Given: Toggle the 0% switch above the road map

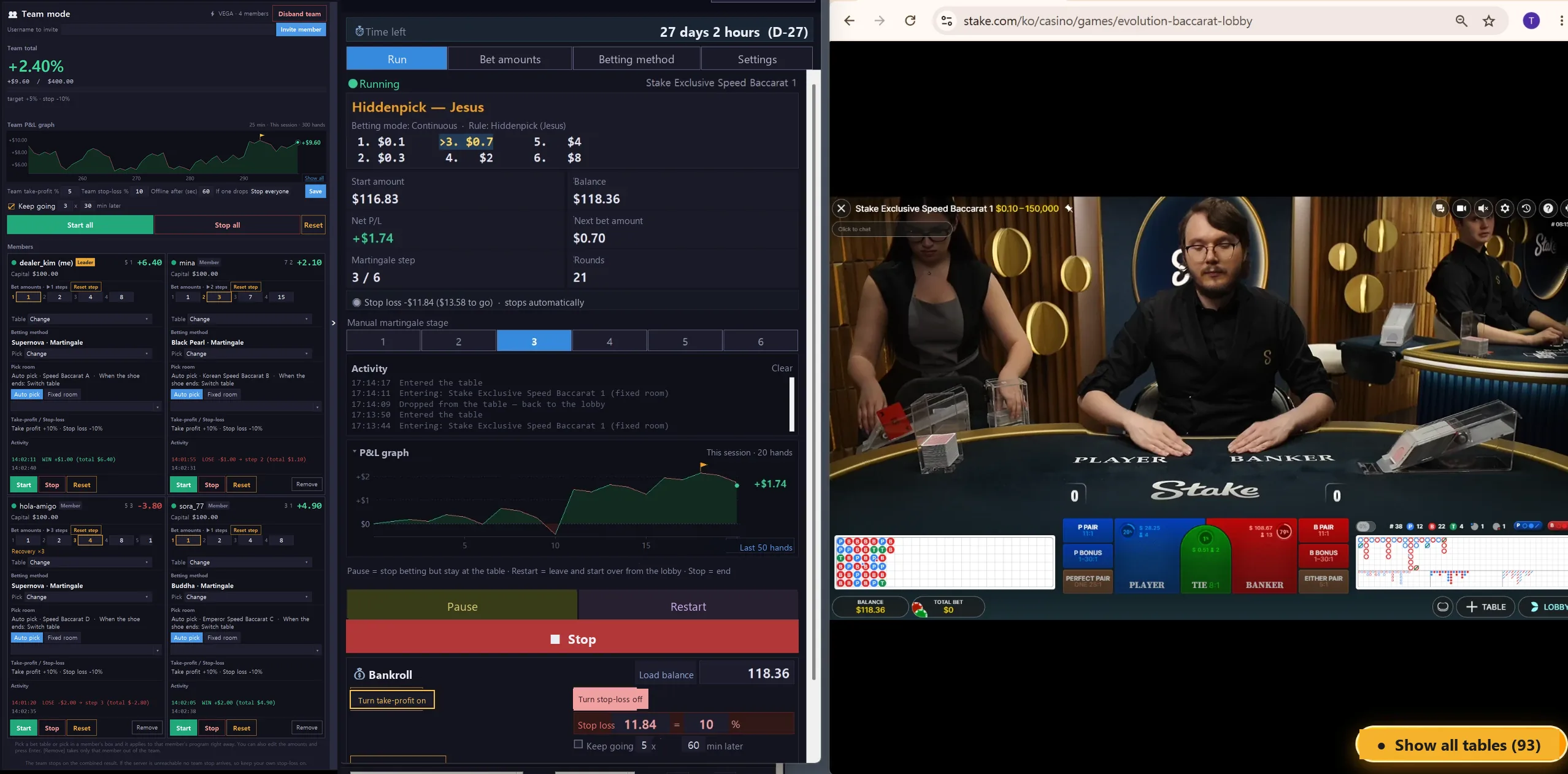Looking at the screenshot, I should click(x=1365, y=527).
